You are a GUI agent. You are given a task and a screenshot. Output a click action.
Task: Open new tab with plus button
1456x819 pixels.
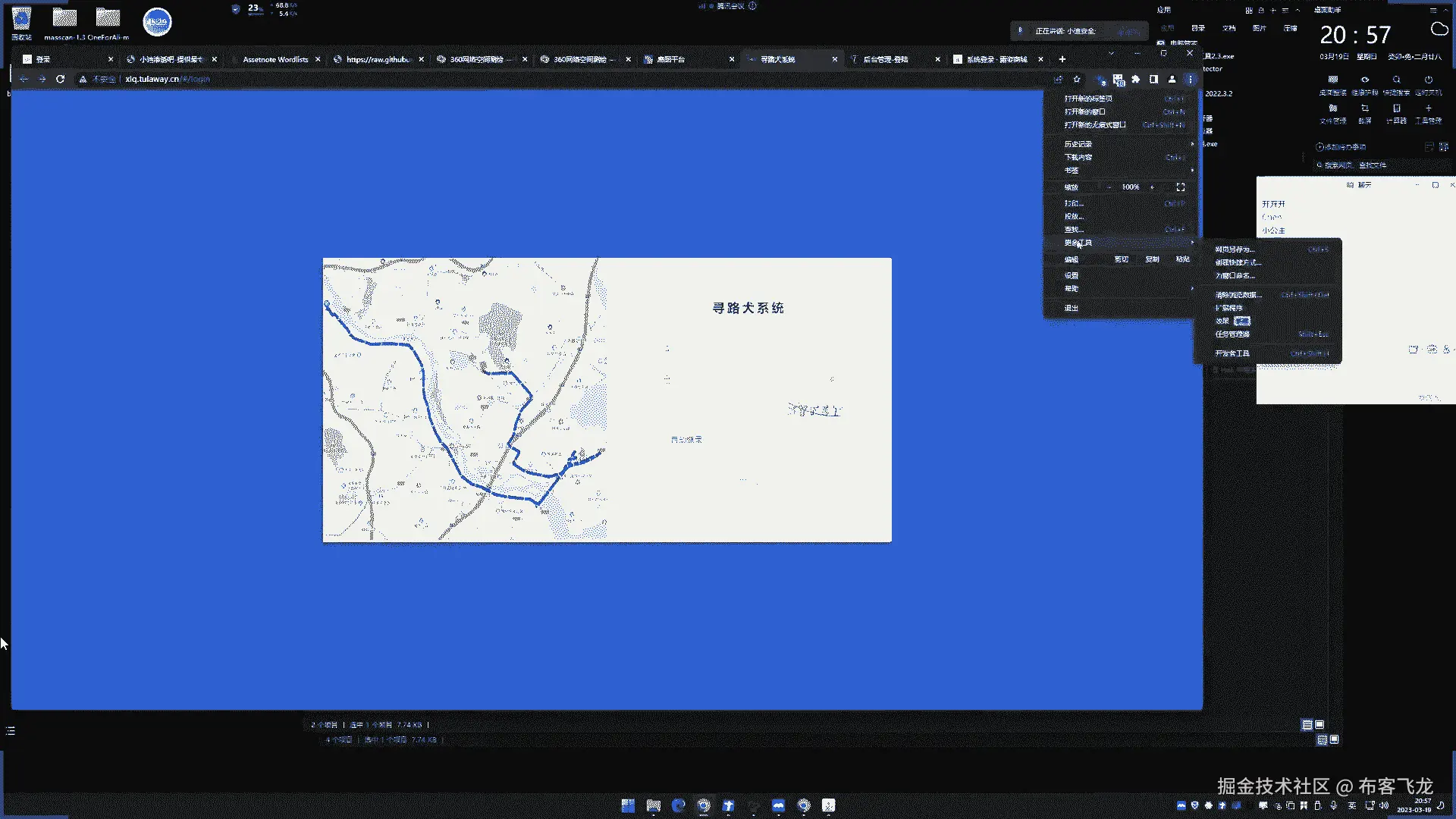point(1062,59)
